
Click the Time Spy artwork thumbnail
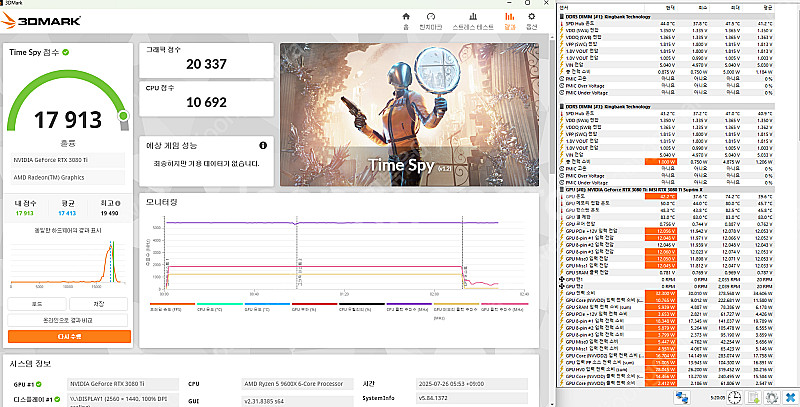409,114
